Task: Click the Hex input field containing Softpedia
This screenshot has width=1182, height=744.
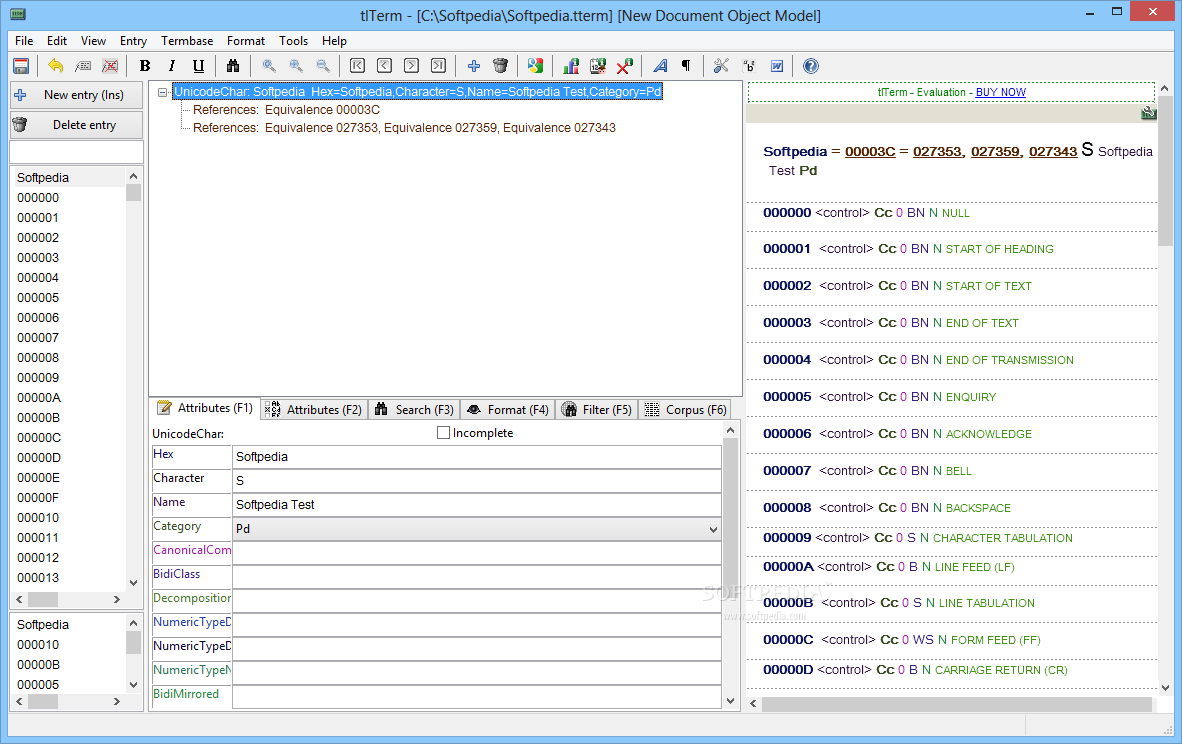Action: pos(476,457)
